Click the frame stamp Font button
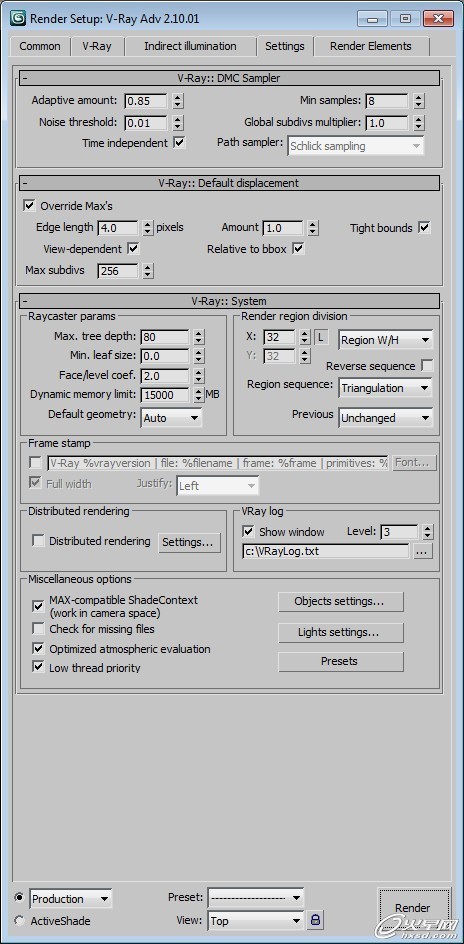Image resolution: width=464 pixels, height=944 pixels. [414, 462]
